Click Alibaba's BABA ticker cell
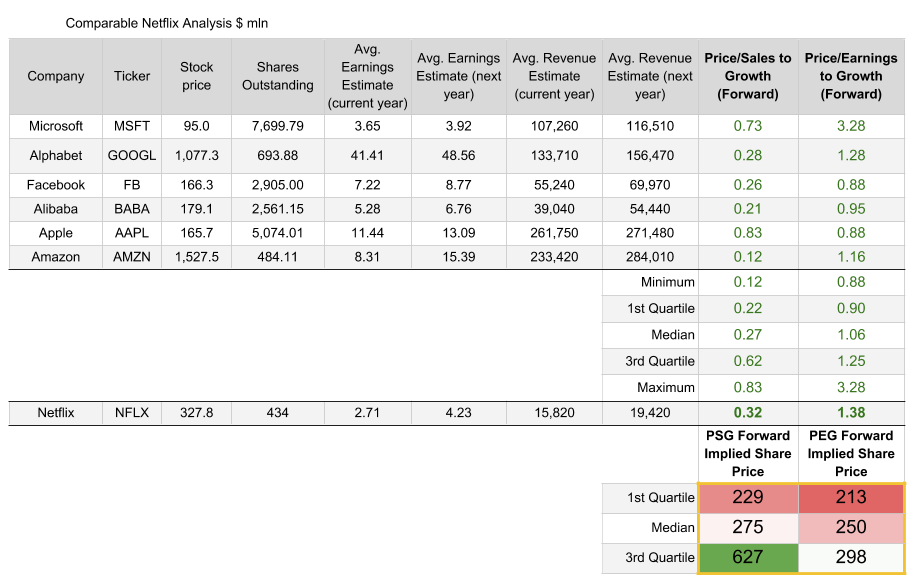Screen dimensions: 912x585 point(132,209)
